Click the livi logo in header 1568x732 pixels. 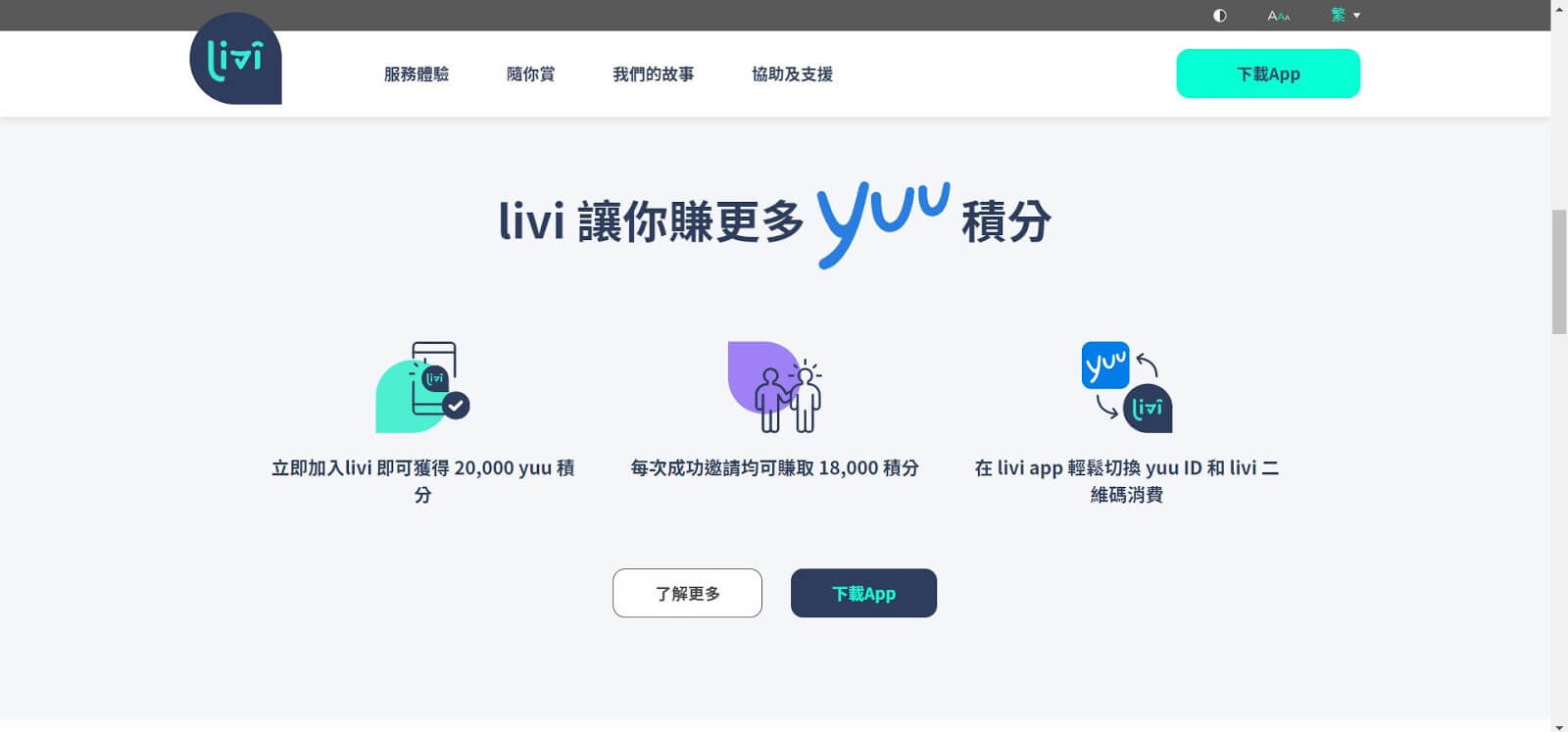(235, 59)
